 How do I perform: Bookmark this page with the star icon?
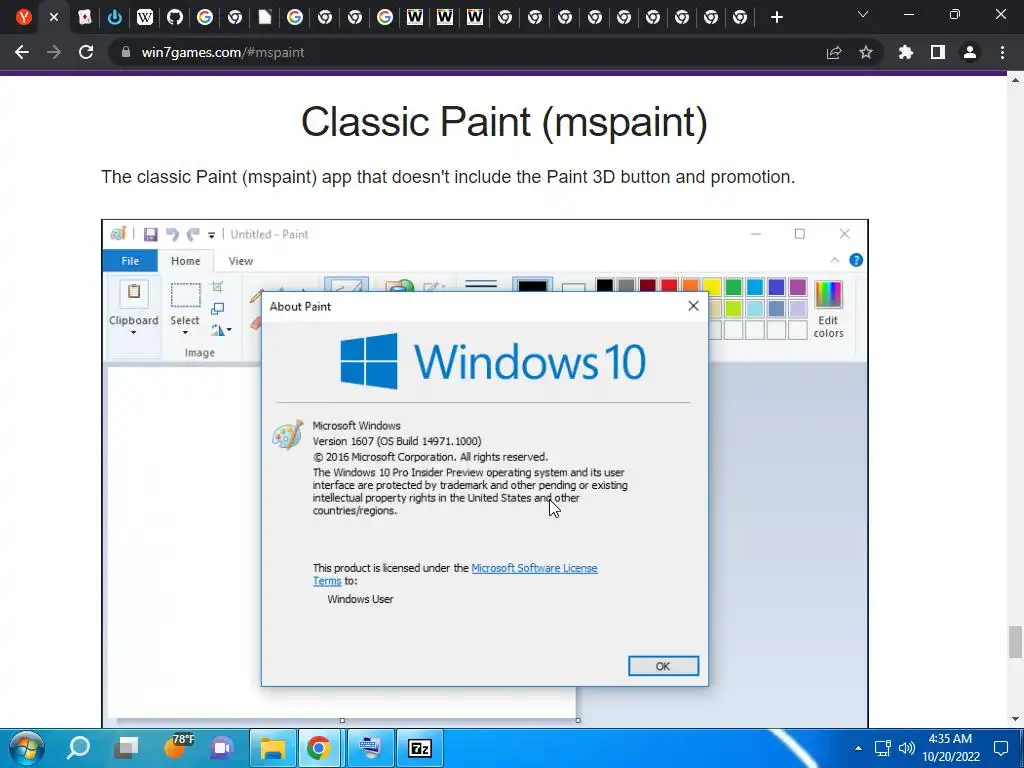click(866, 52)
